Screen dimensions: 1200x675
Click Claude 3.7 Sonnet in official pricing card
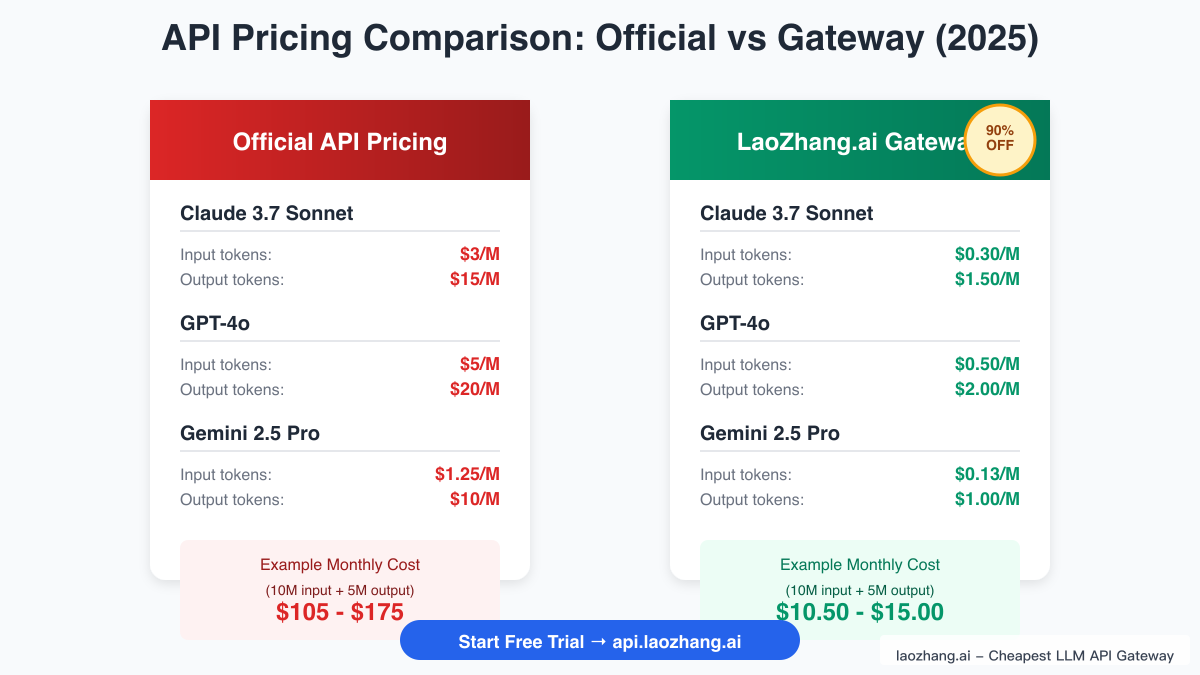pyautogui.click(x=267, y=213)
